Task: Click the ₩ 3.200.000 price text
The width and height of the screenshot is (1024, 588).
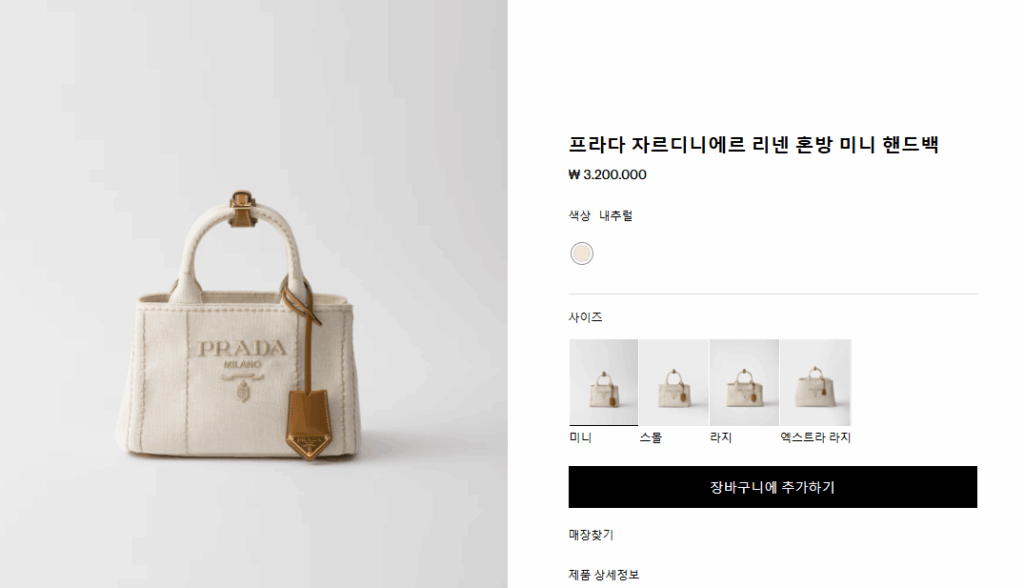Action: coord(607,174)
